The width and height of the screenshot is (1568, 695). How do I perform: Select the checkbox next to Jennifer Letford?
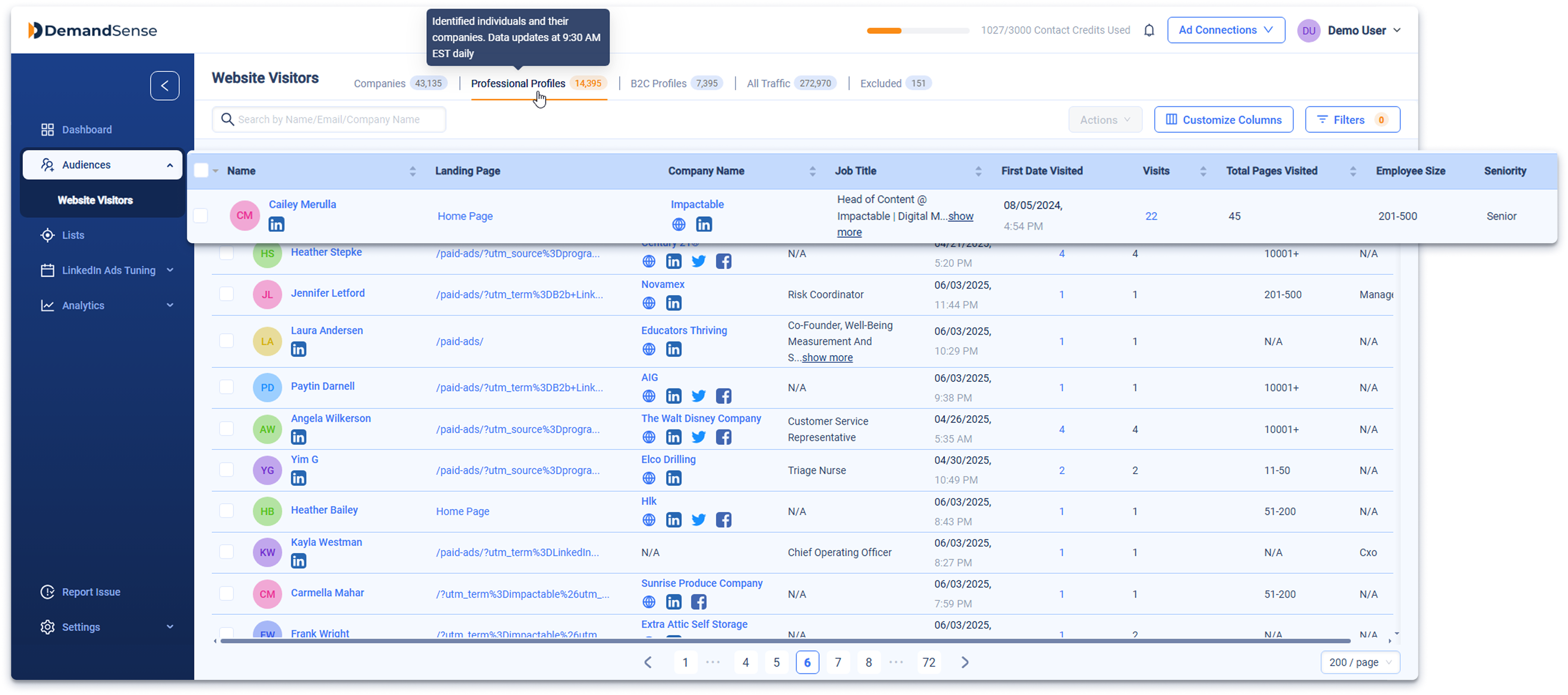[x=226, y=294]
